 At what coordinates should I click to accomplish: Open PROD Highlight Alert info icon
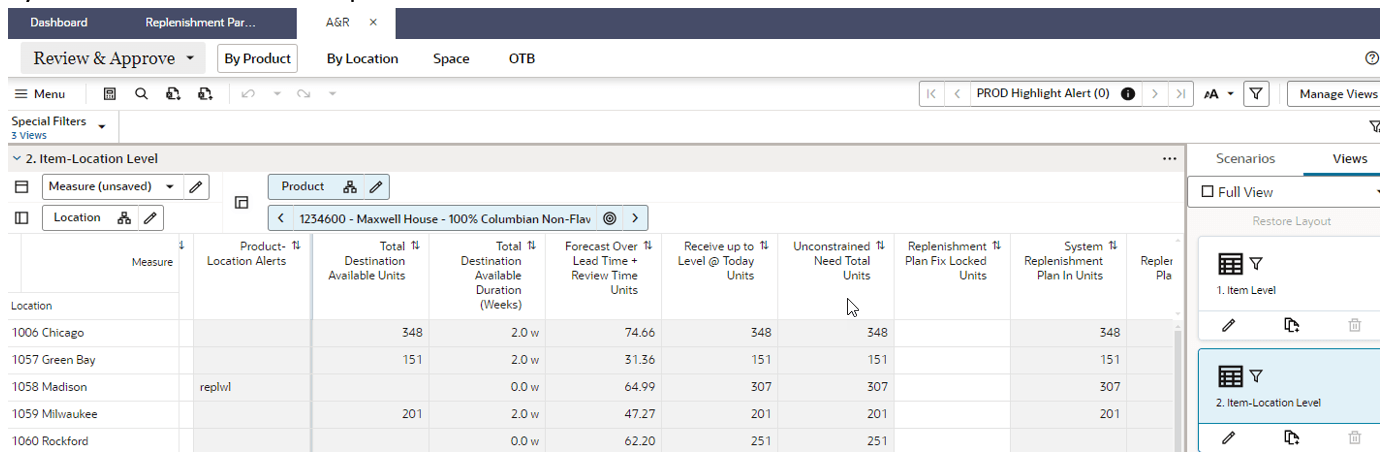1128,94
